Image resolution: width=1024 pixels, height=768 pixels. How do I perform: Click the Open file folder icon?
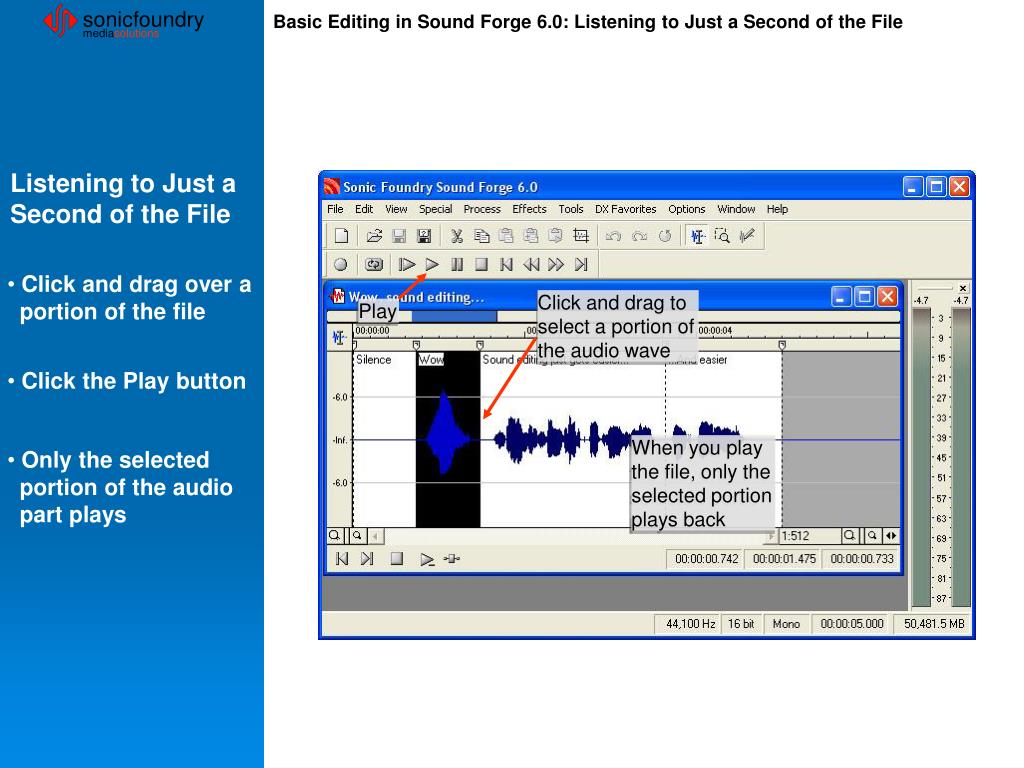click(374, 236)
